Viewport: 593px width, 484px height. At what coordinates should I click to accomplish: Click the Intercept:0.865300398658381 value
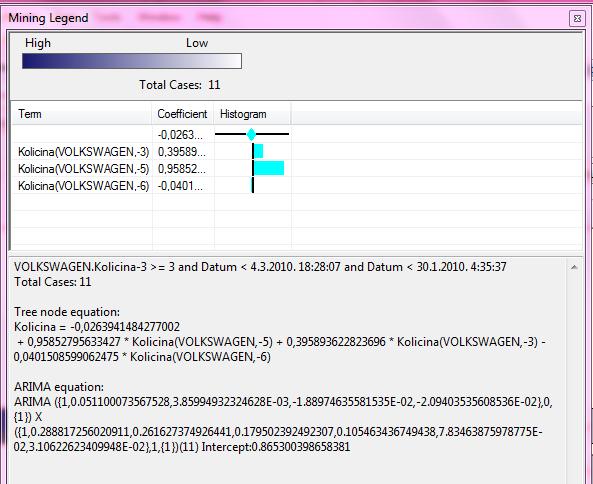coord(276,447)
